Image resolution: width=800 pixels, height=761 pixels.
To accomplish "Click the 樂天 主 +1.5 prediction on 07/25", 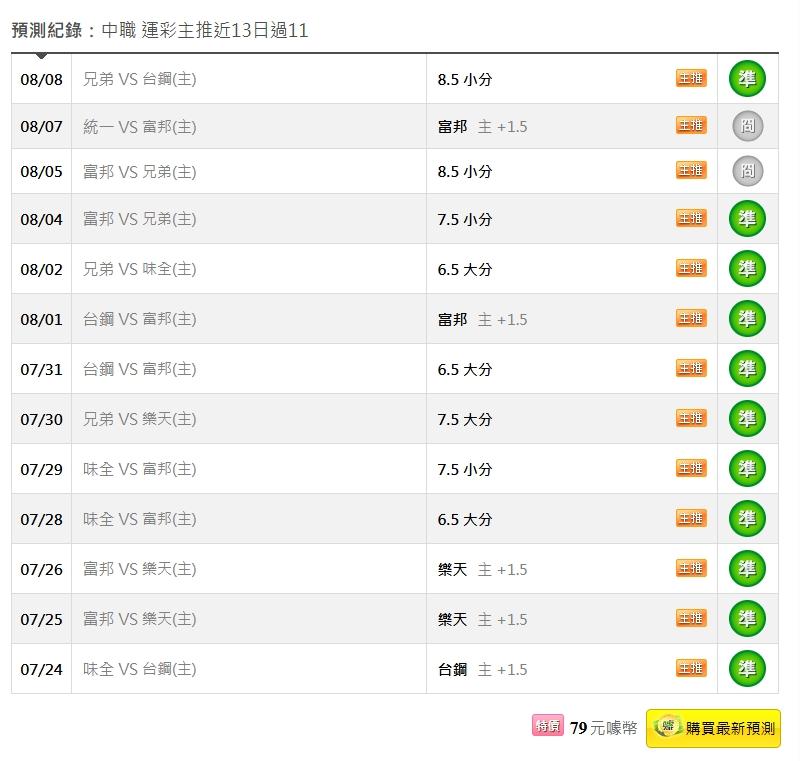I will (482, 619).
